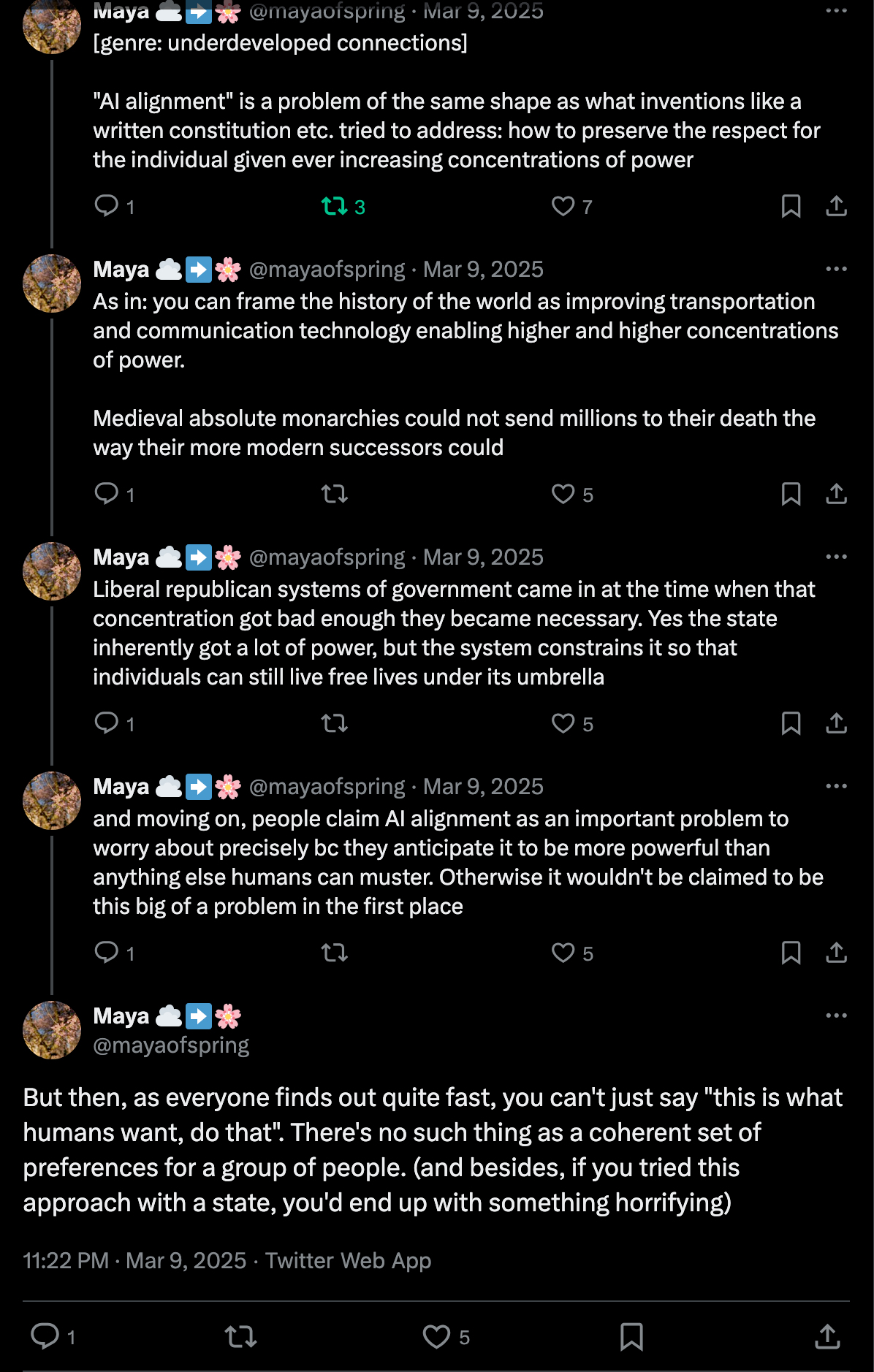The width and height of the screenshot is (874, 1372).
Task: Like the tweet with 7 likes
Action: pyautogui.click(x=563, y=207)
